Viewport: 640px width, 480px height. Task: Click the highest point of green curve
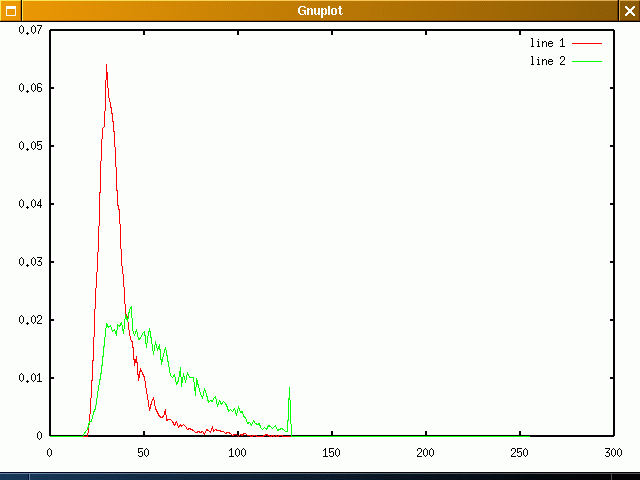[130, 307]
